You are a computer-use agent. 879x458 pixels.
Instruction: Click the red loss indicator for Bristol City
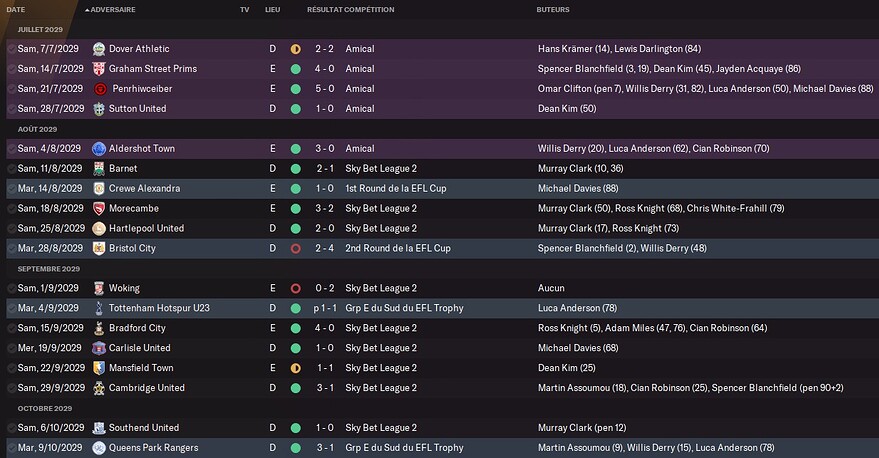tap(295, 248)
